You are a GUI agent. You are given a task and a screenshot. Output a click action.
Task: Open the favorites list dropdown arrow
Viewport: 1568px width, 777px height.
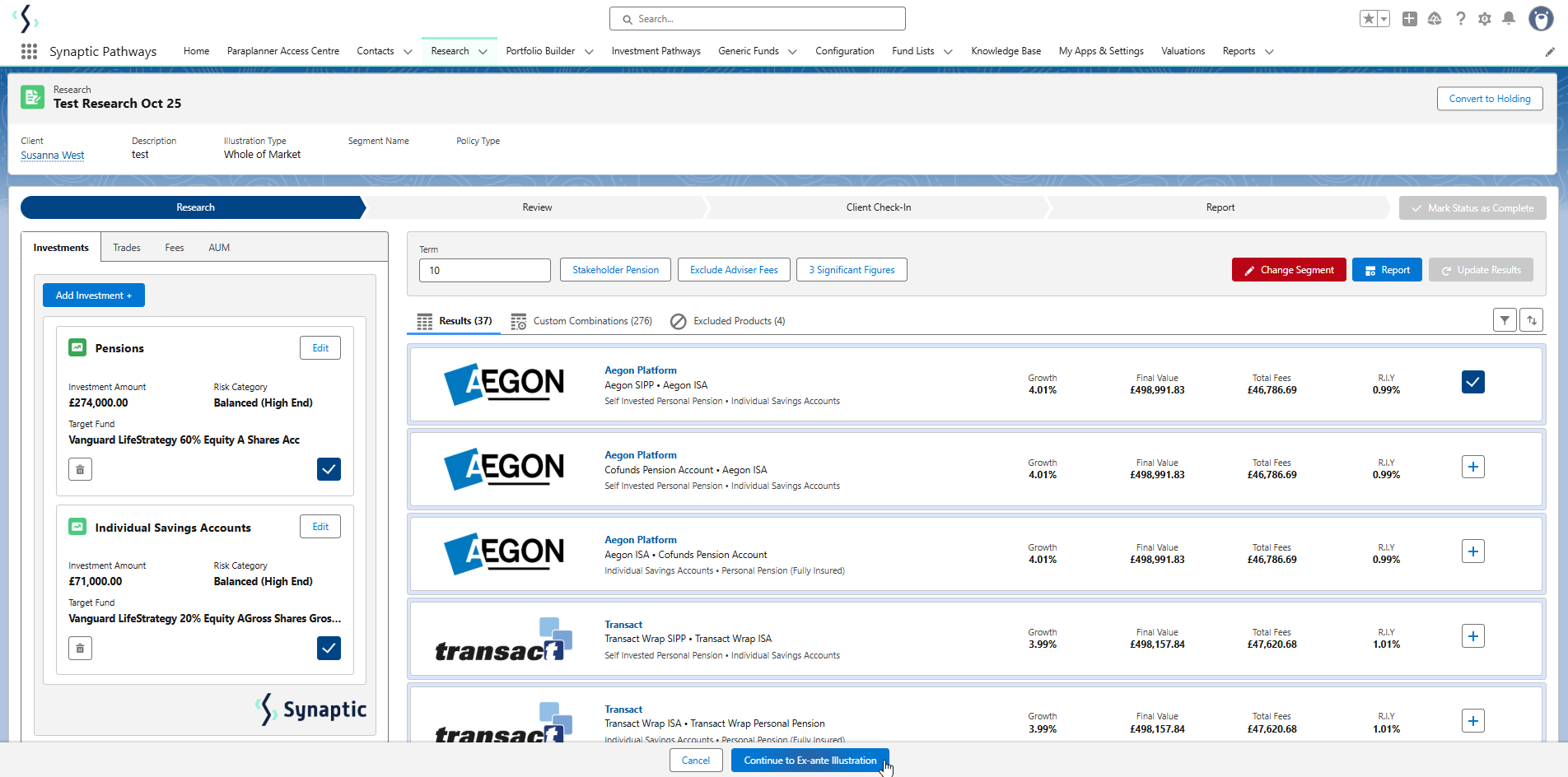point(1384,19)
